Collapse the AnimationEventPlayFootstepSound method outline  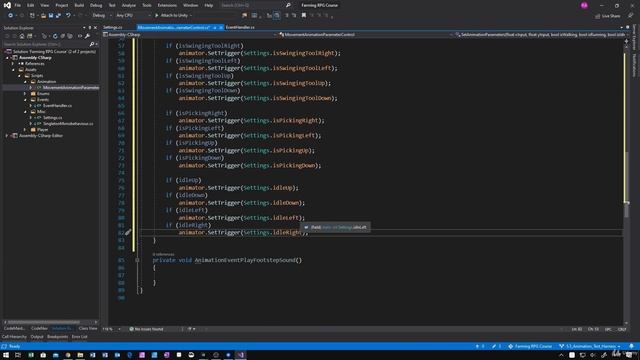138,260
